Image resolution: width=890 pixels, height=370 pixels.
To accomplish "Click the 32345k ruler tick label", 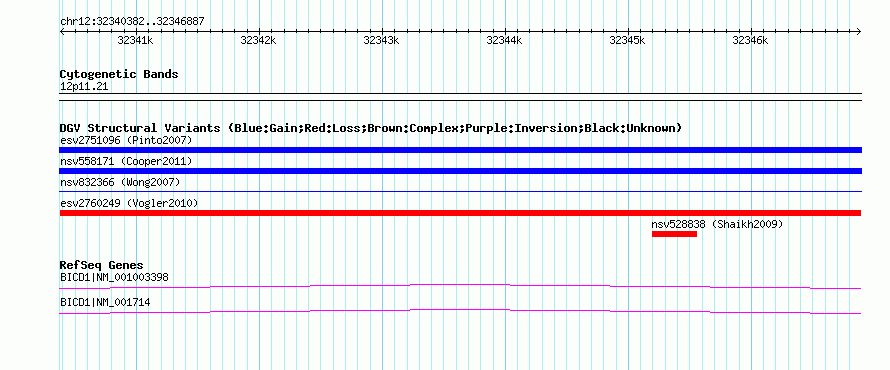I will (627, 40).
